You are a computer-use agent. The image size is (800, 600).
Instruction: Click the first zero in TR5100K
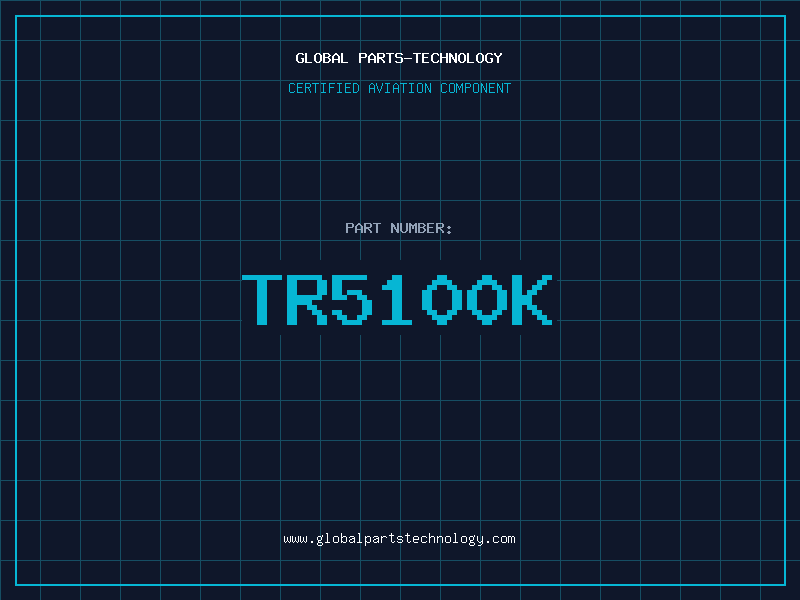point(443,300)
